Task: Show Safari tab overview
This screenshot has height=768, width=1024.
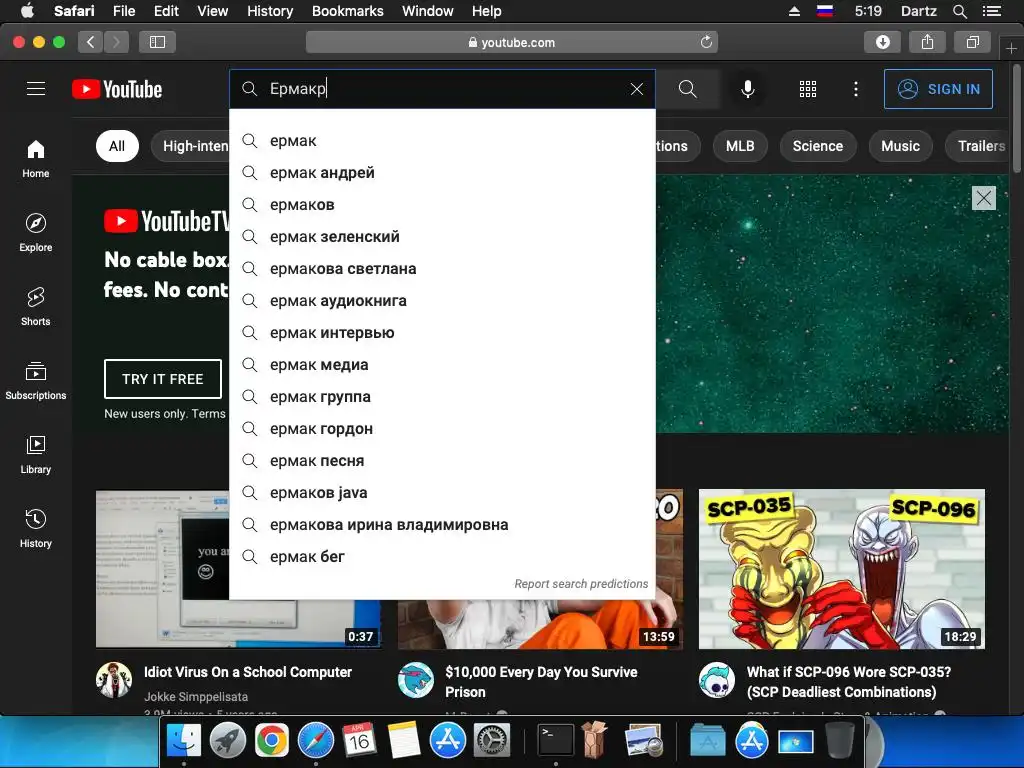Action: [x=972, y=42]
